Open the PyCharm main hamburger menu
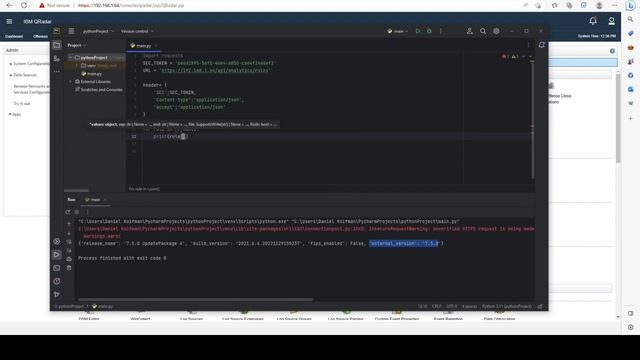This screenshot has width=640, height=360. [x=71, y=31]
